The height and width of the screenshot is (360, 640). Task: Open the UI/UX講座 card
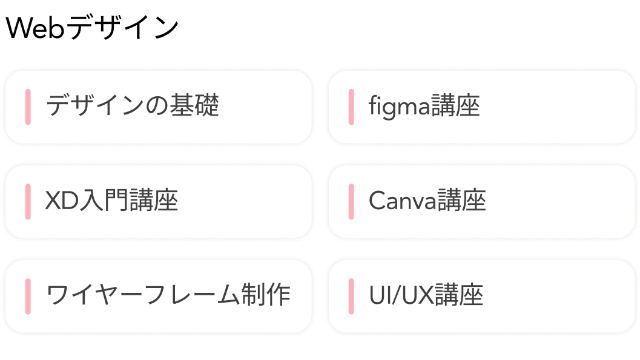[482, 296]
